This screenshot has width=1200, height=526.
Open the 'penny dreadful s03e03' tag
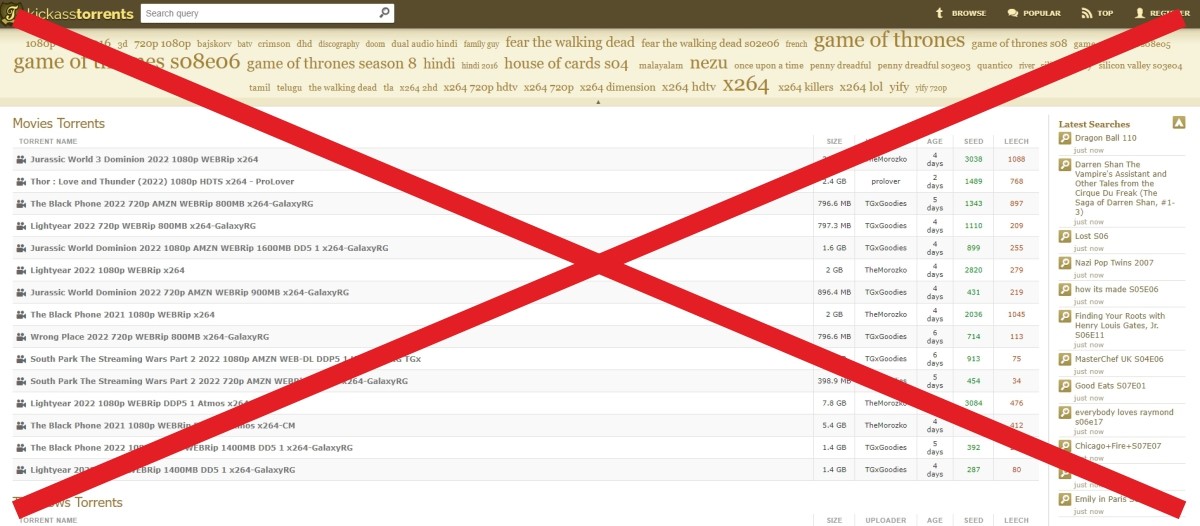[x=924, y=66]
